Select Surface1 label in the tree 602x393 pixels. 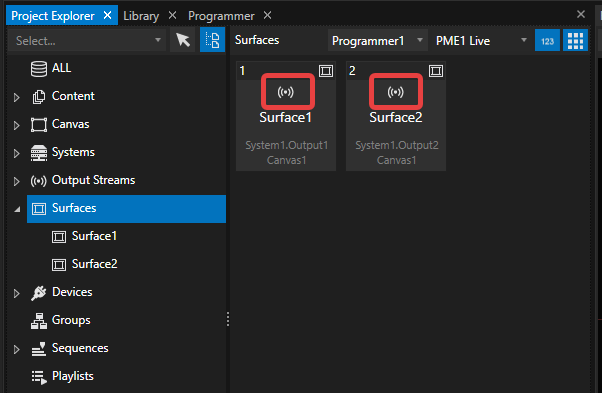point(94,236)
